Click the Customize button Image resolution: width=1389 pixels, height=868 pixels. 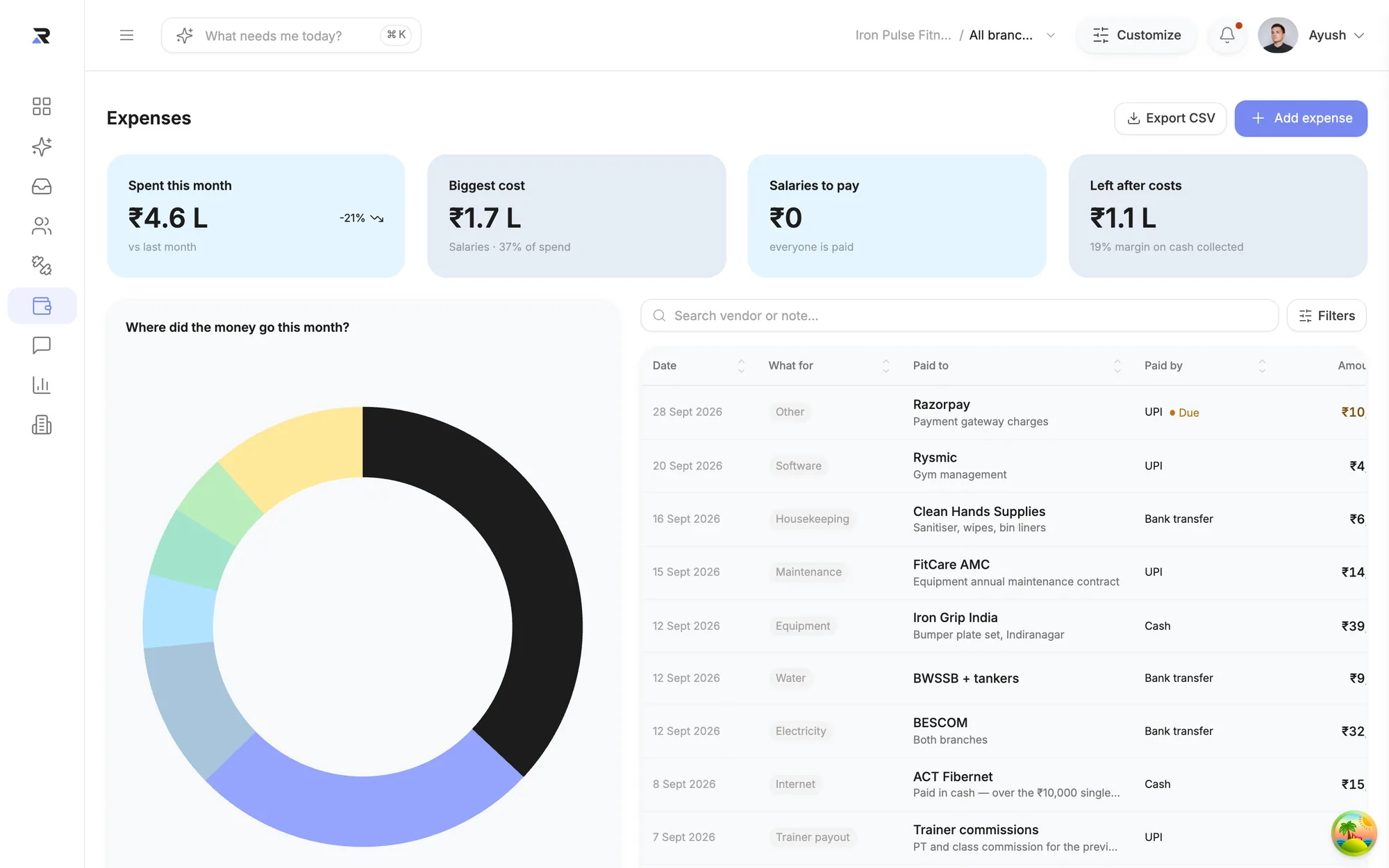click(x=1136, y=35)
